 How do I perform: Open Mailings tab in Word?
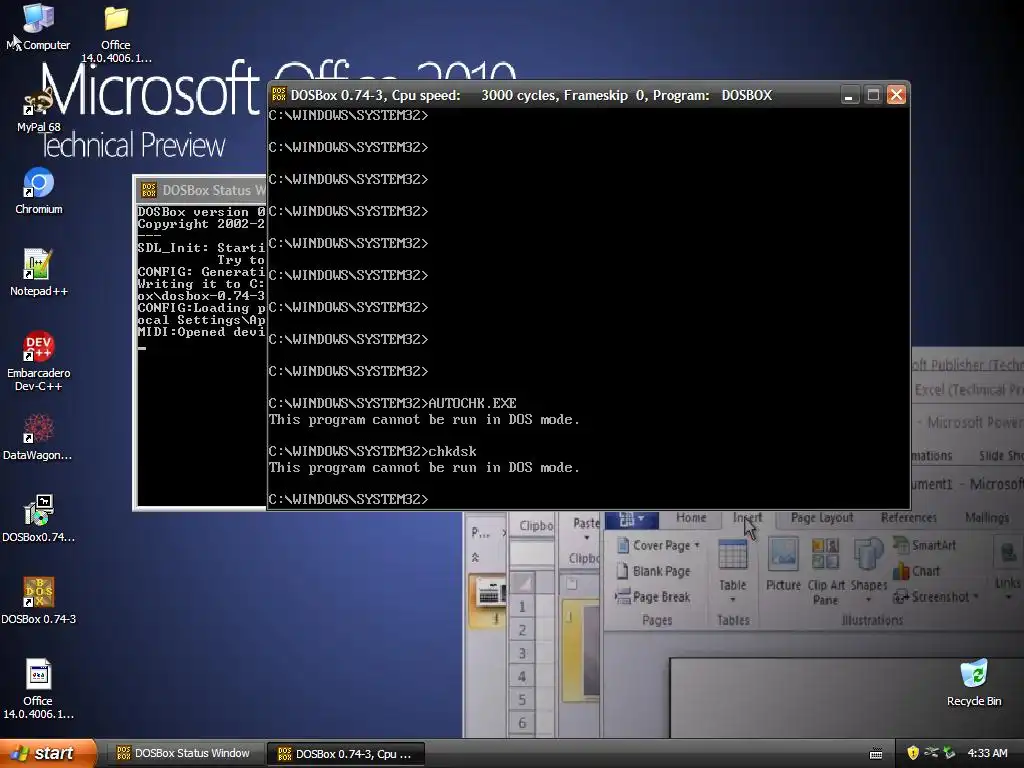(987, 517)
